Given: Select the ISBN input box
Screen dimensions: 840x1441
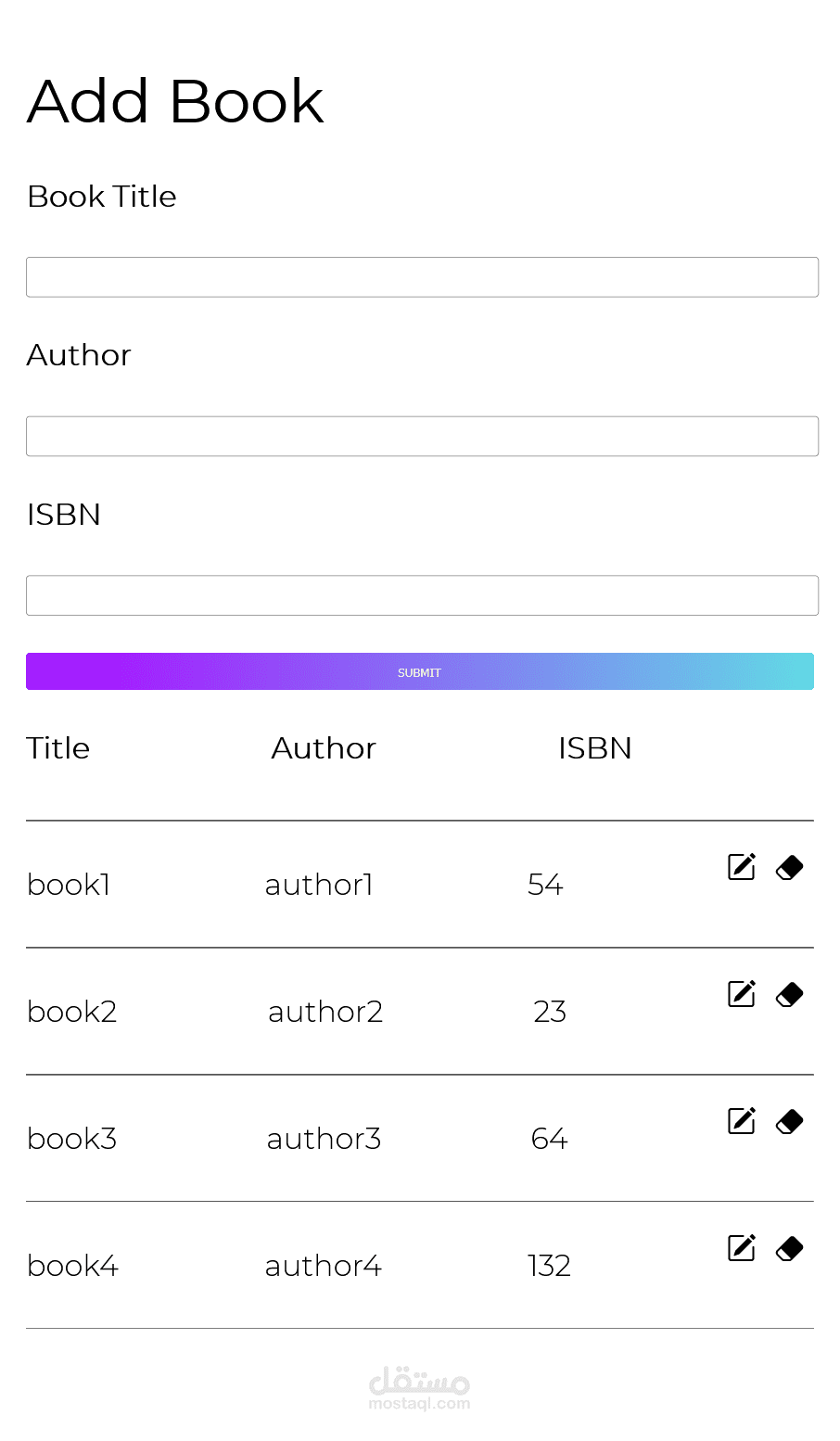Looking at the screenshot, I should click(422, 595).
